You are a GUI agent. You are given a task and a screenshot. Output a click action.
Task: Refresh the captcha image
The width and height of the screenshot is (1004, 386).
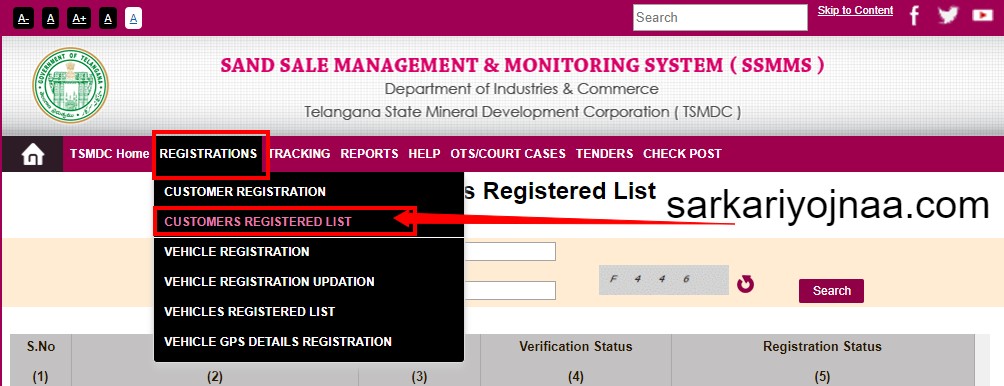coord(745,283)
